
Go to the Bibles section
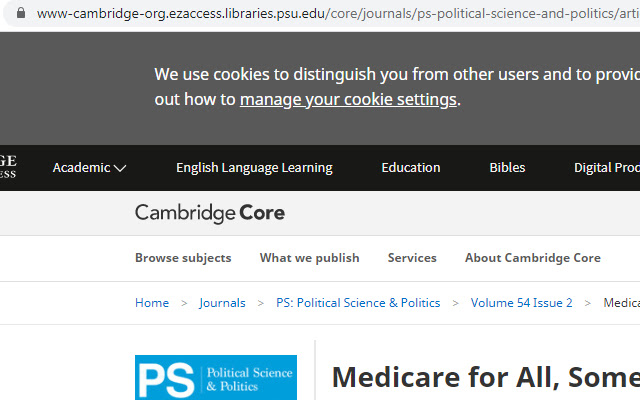pyautogui.click(x=507, y=168)
